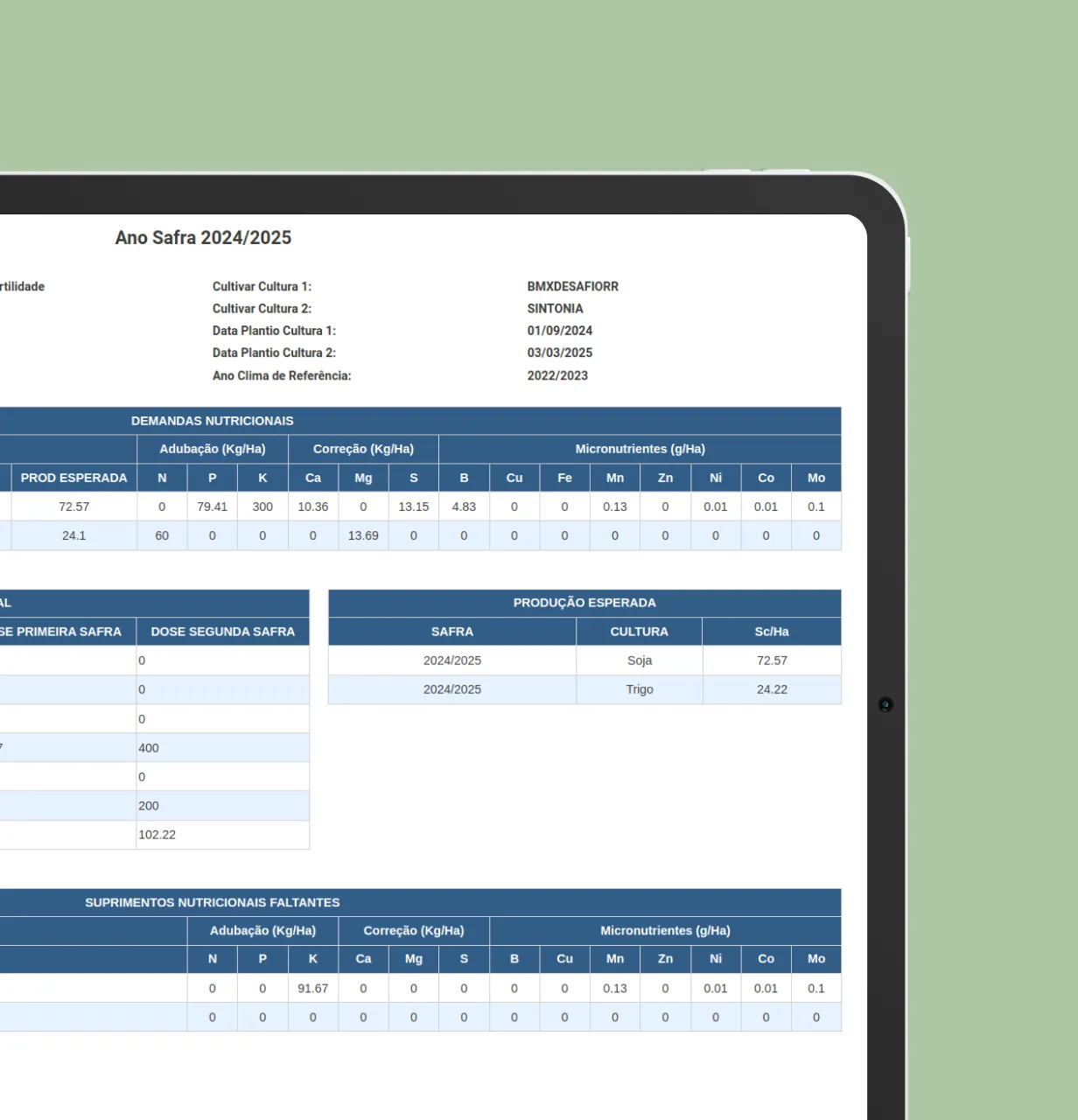Select the reference climate year 2022/2023
This screenshot has width=1078, height=1120.
click(x=556, y=375)
